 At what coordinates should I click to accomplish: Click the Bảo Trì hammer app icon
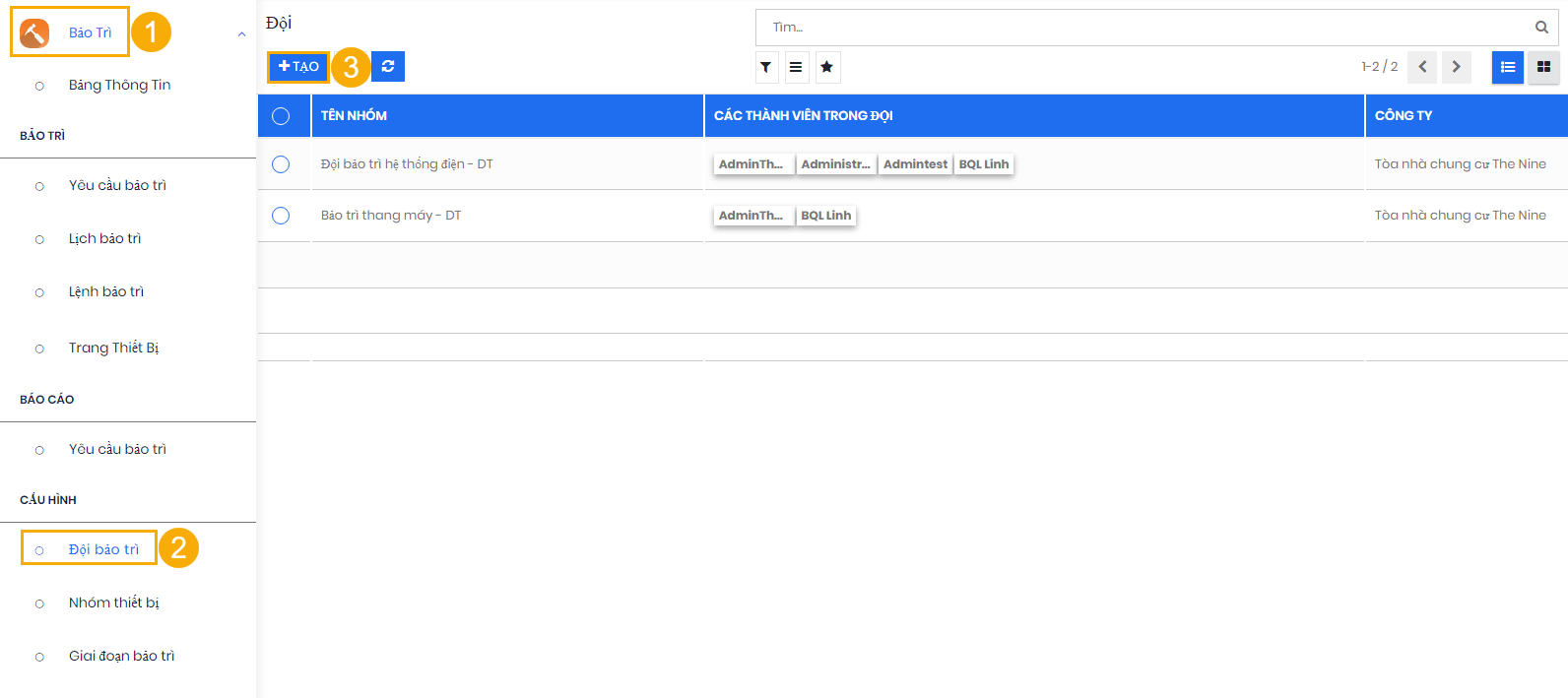click(x=34, y=33)
